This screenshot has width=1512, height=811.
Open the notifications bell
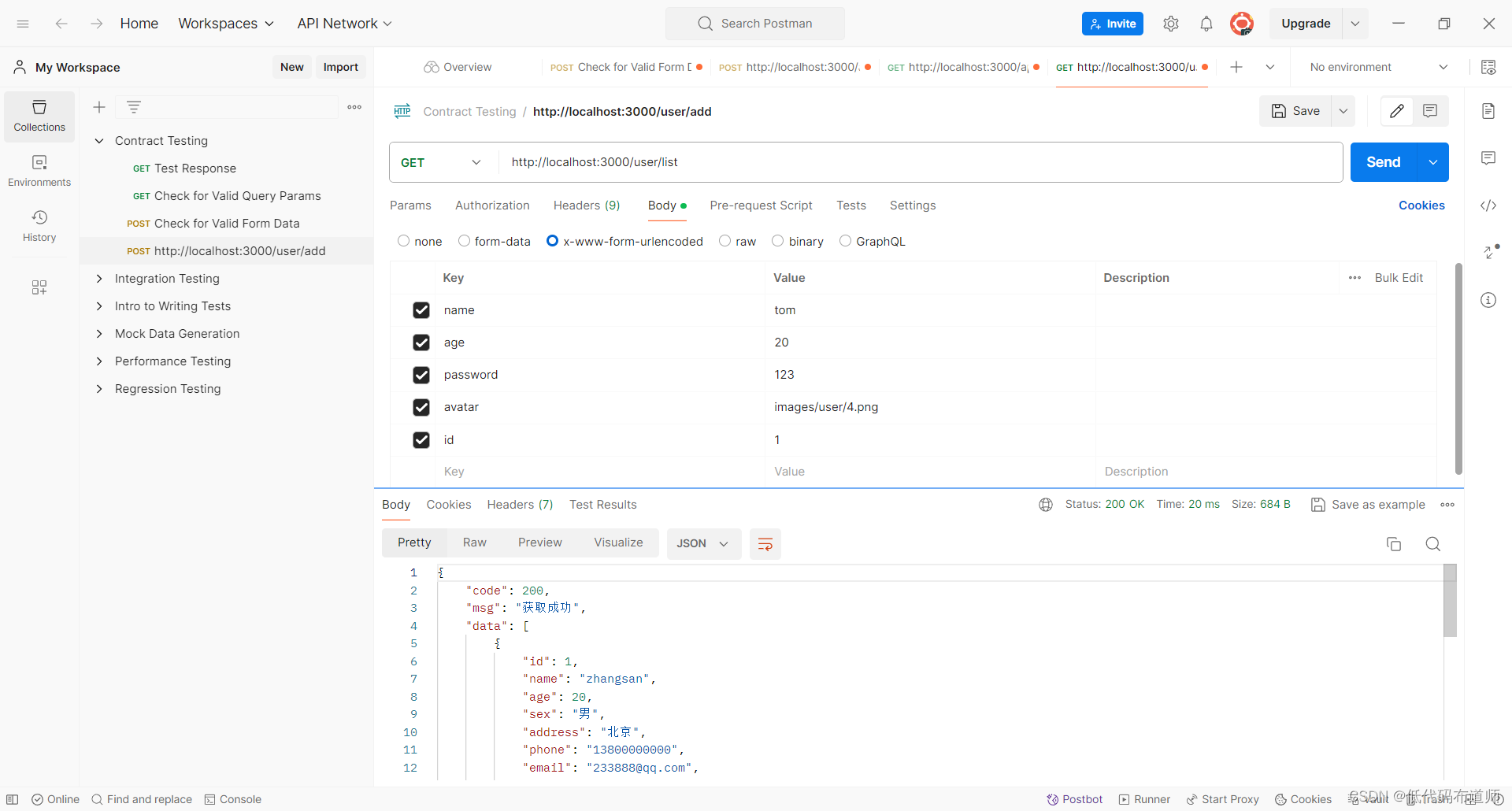pyautogui.click(x=1206, y=24)
